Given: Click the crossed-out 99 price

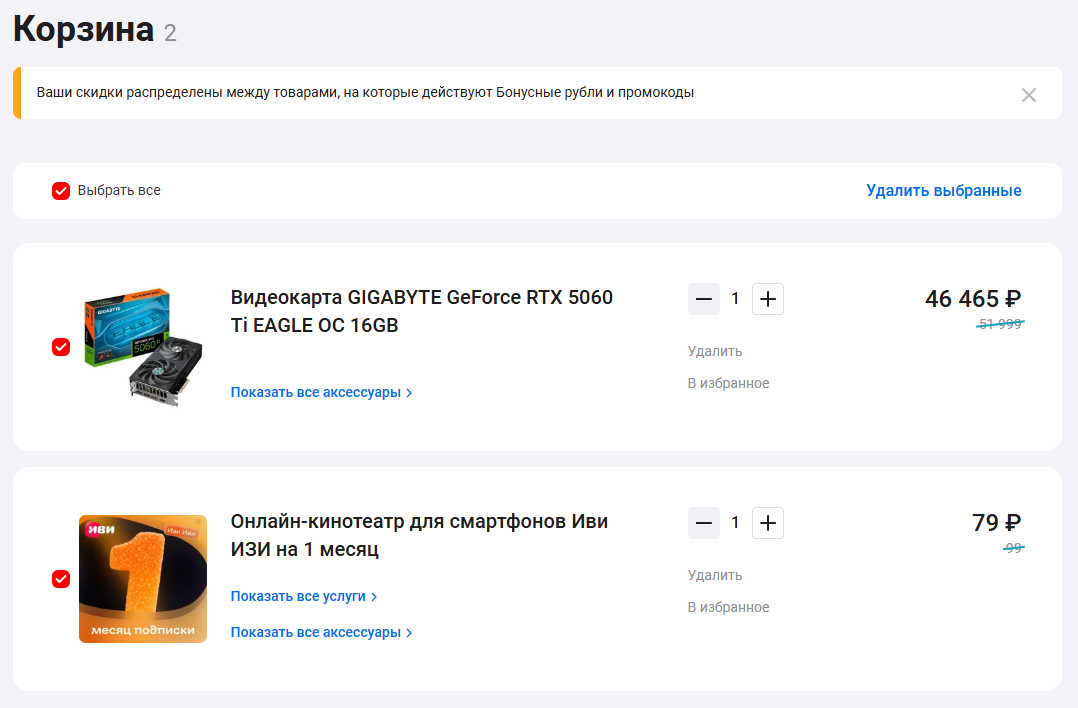Looking at the screenshot, I should (x=1013, y=548).
